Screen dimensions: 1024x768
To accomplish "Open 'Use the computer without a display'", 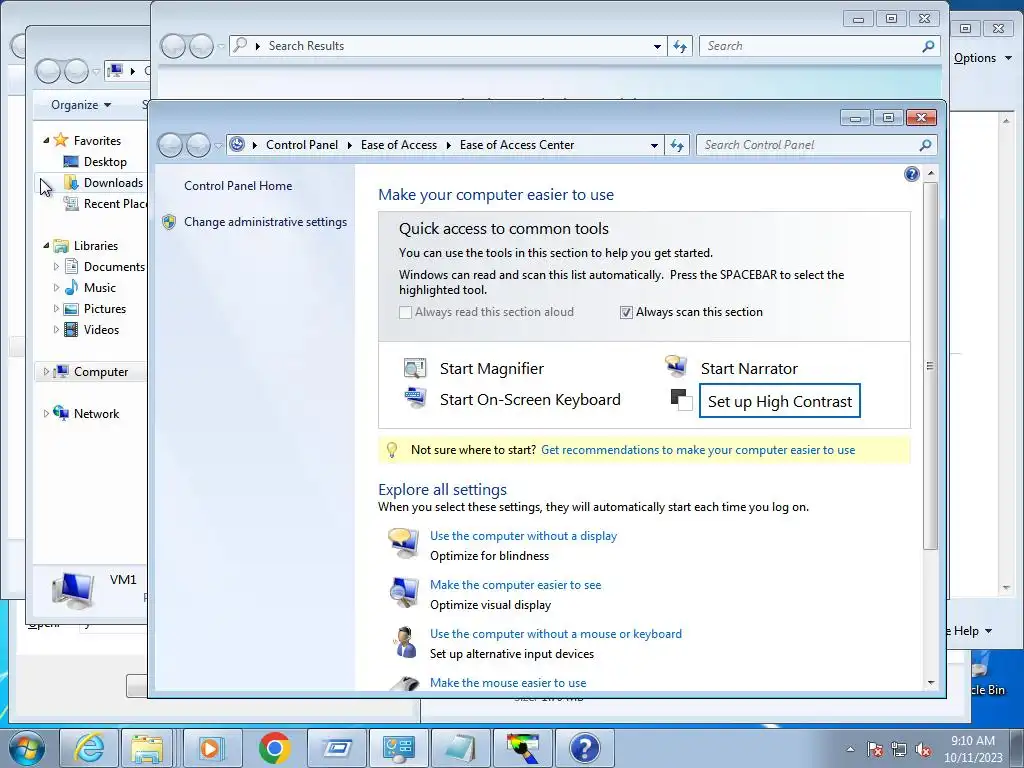I will (523, 536).
